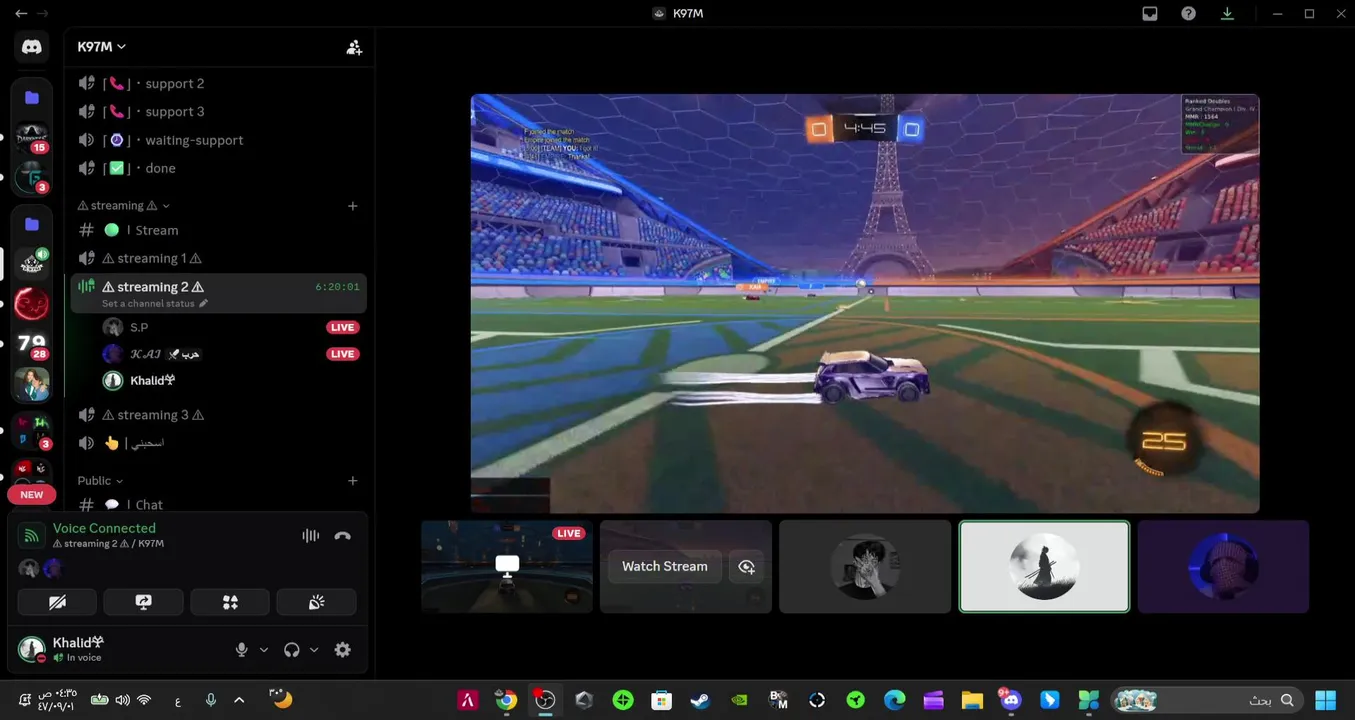This screenshot has width=1355, height=720.
Task: Select the purple avatar participant tile
Action: 1223,566
